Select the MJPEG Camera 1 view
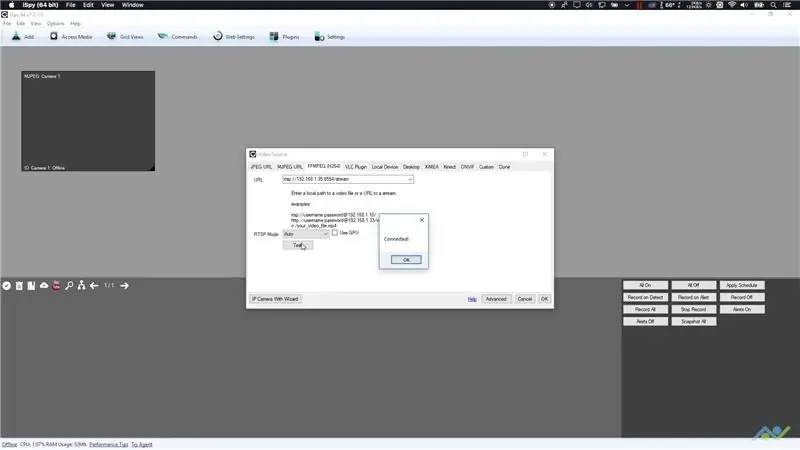 [x=88, y=121]
